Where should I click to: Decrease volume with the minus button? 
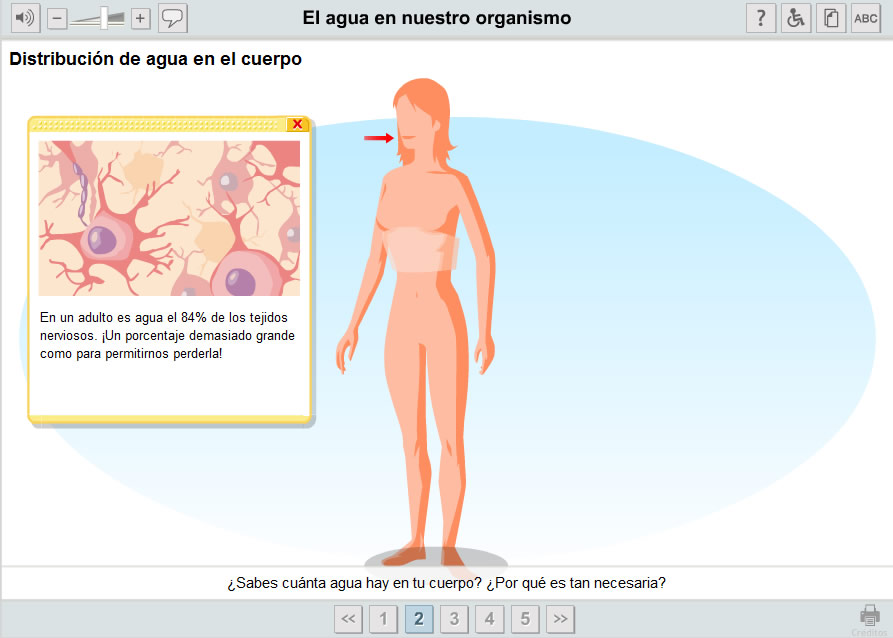(56, 19)
